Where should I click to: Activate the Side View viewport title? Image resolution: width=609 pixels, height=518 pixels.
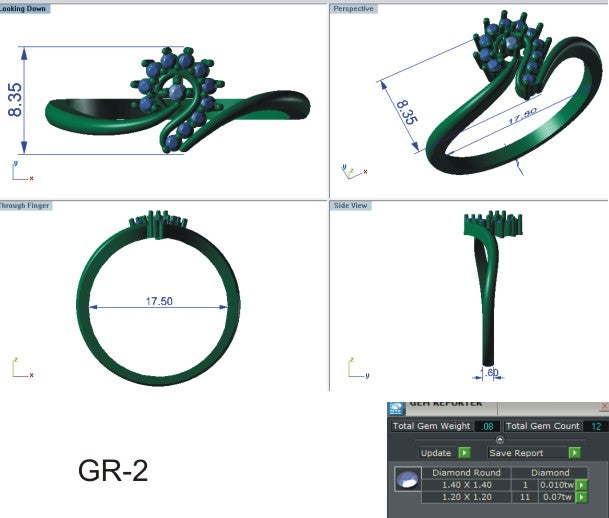(x=351, y=205)
